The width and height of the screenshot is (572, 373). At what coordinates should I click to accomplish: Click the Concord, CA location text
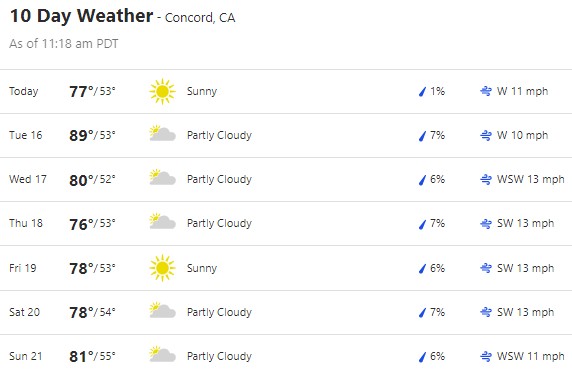(200, 18)
